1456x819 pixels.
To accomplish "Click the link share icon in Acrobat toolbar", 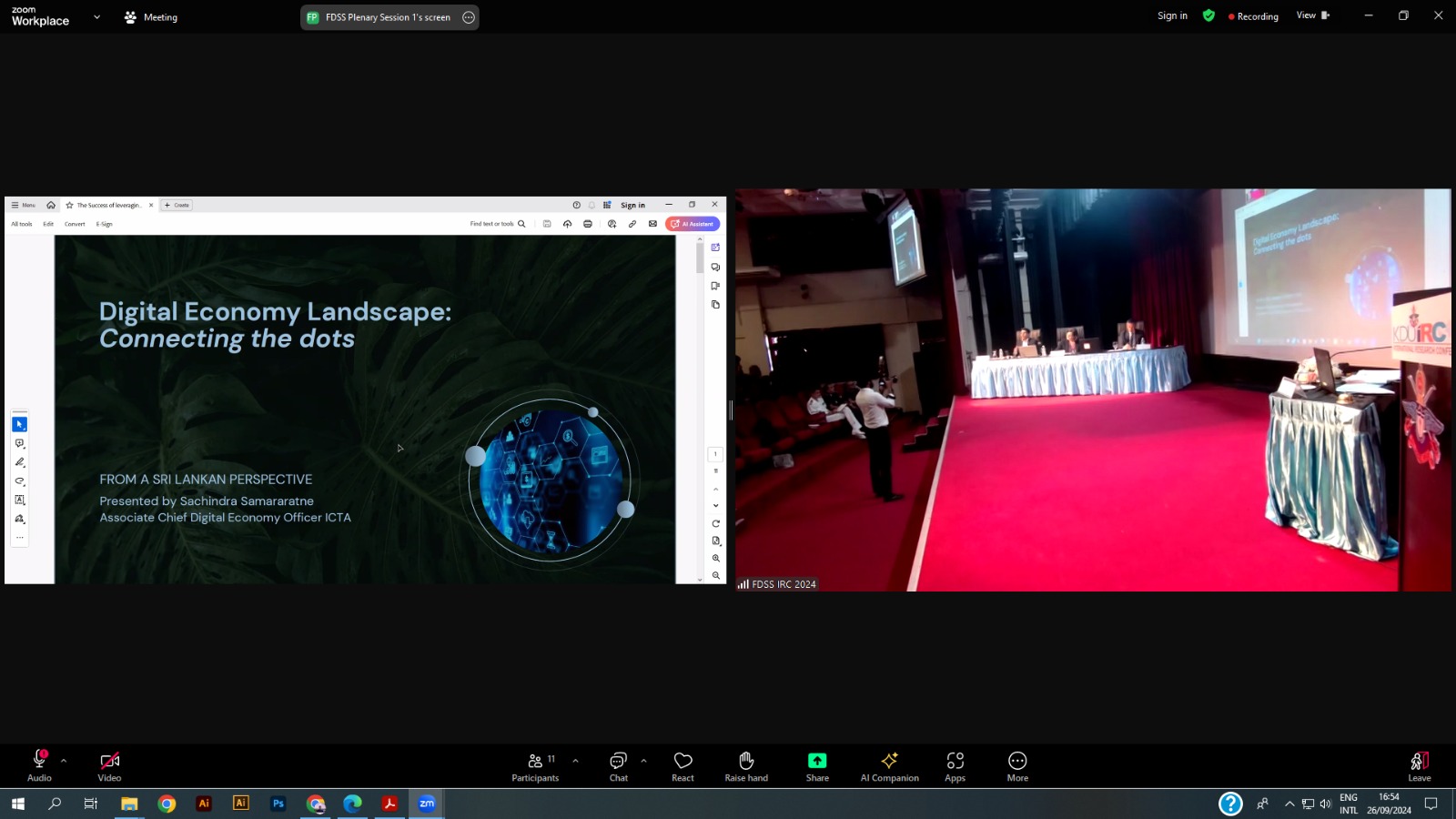I will (x=632, y=224).
